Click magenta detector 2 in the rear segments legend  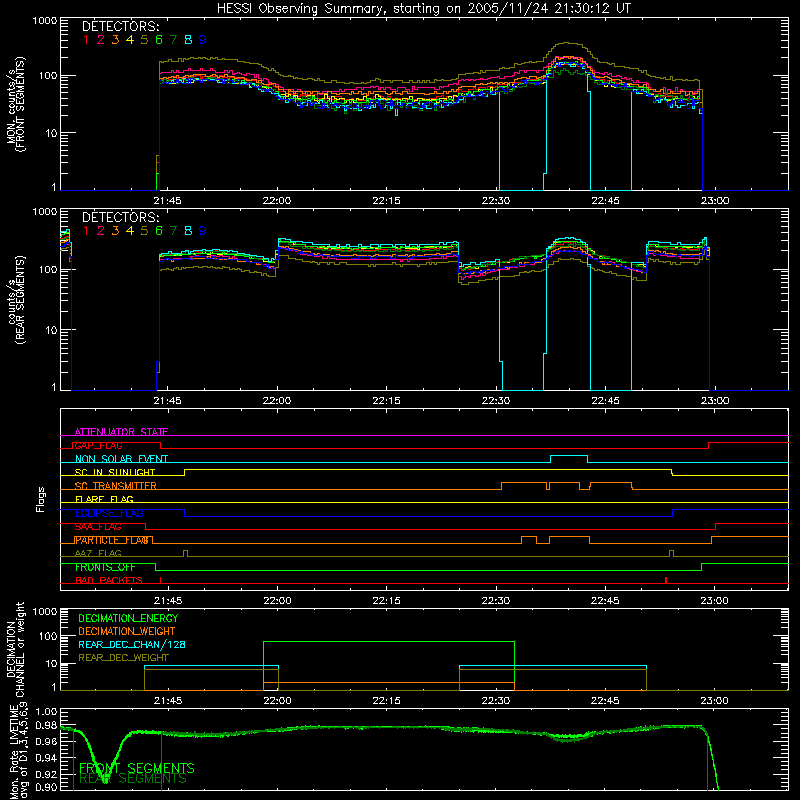(101, 231)
